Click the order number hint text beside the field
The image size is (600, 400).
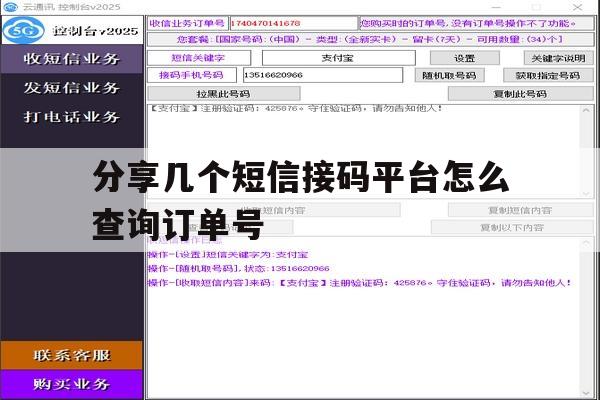468,23
